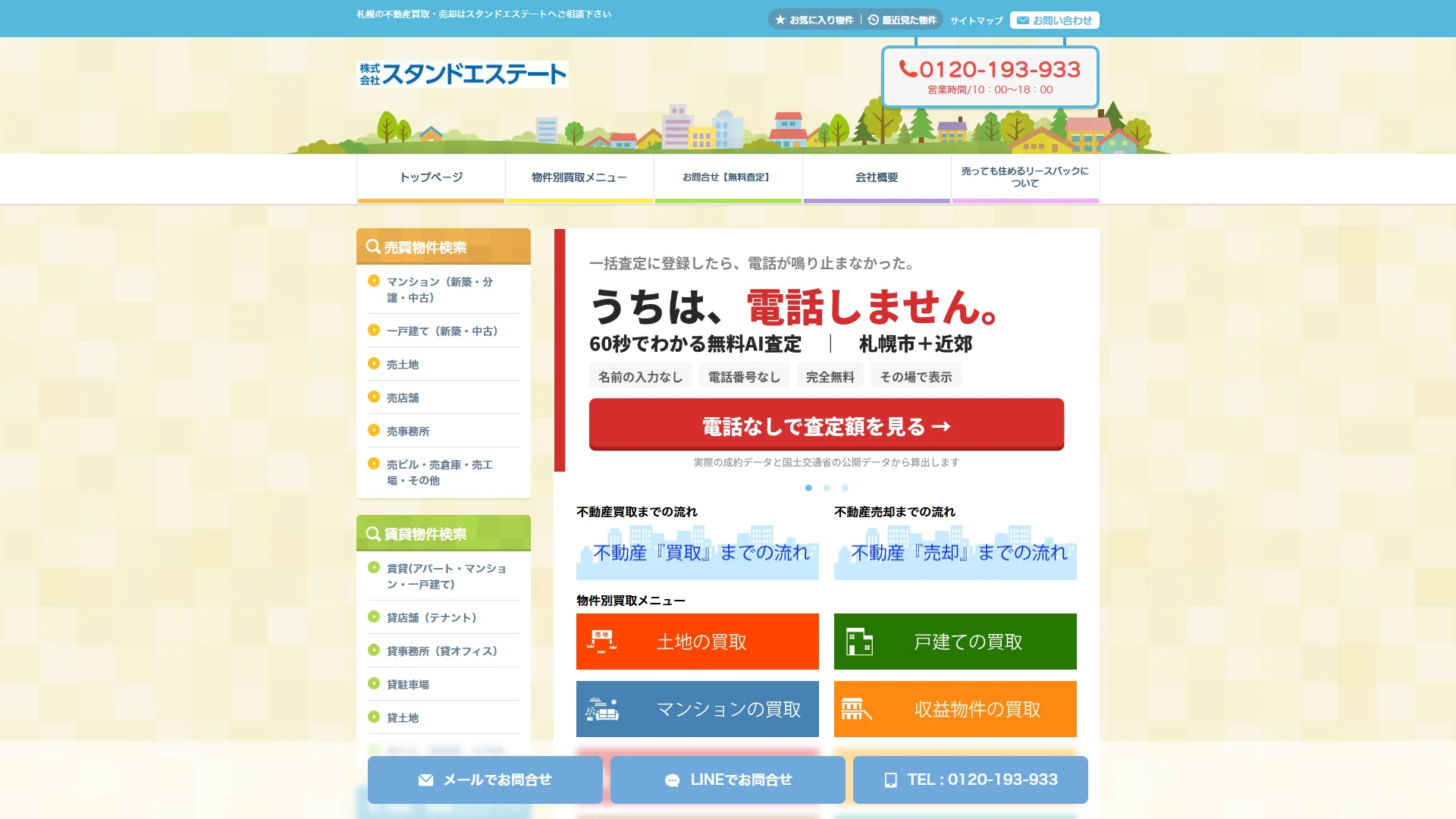Click the star icon beside お気に入り物件
The width and height of the screenshot is (1456, 819).
pos(780,20)
